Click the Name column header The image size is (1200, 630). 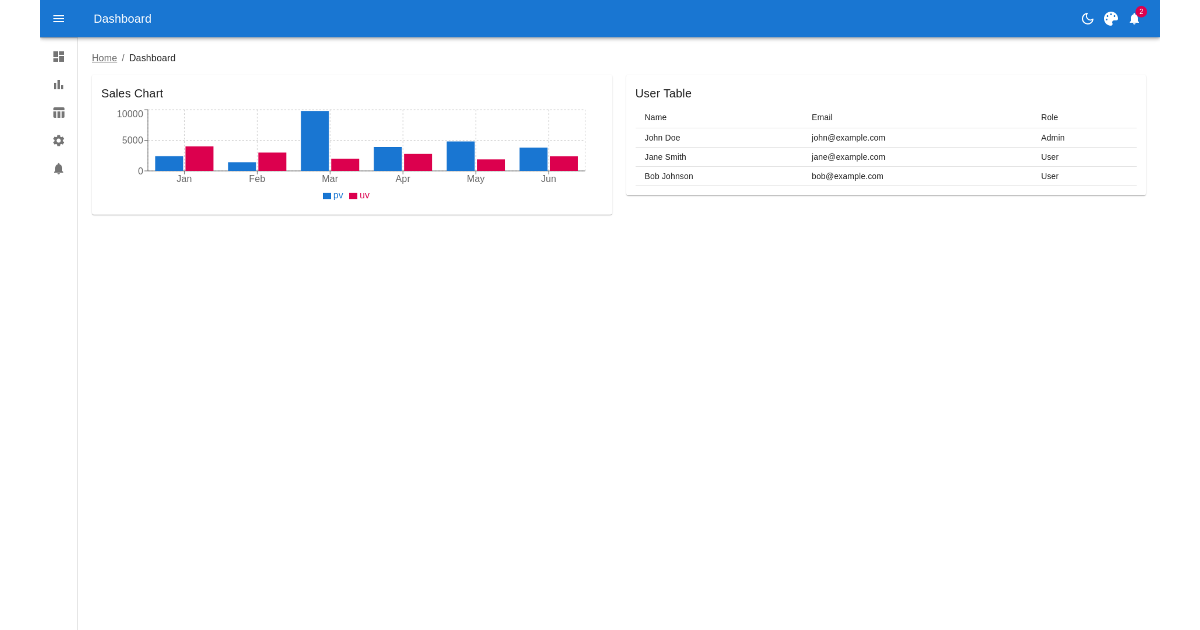tap(655, 118)
